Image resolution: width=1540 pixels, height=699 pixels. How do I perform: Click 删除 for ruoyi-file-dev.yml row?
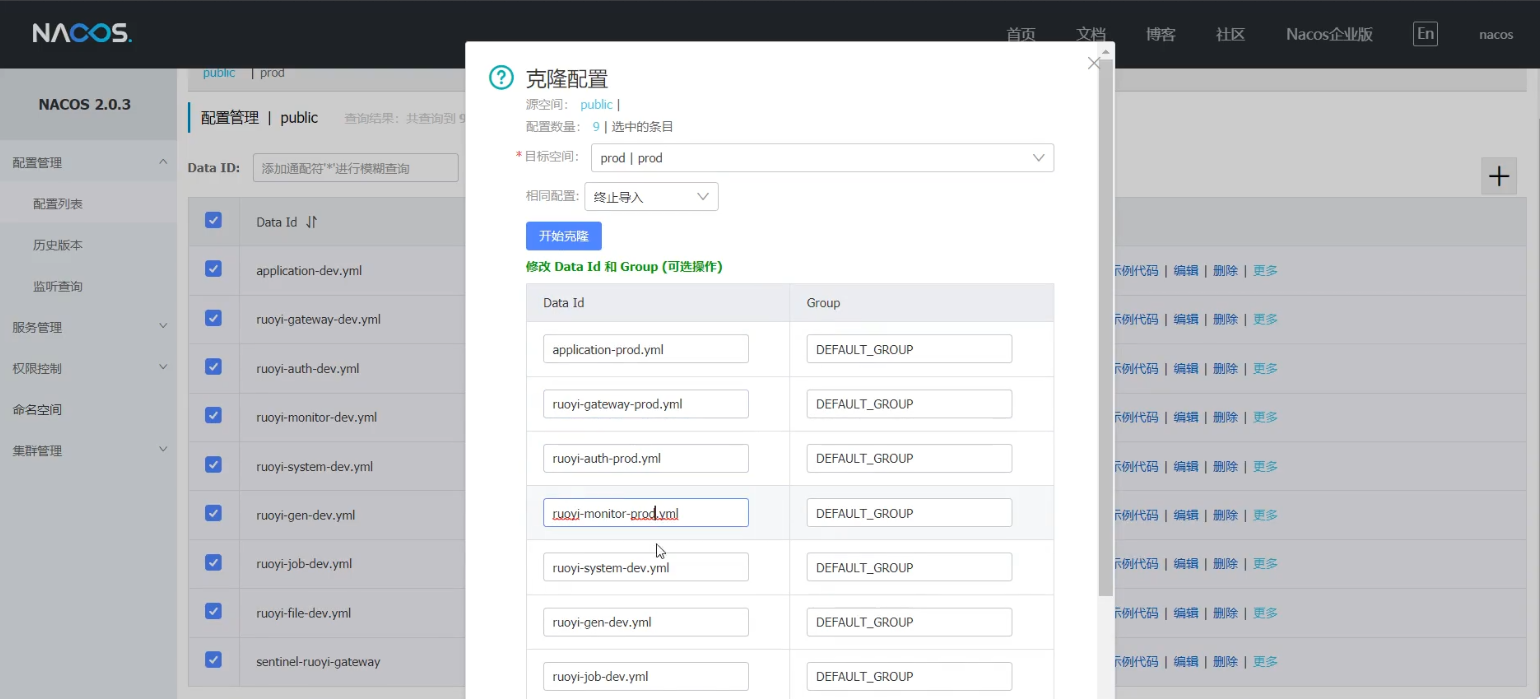click(1225, 612)
